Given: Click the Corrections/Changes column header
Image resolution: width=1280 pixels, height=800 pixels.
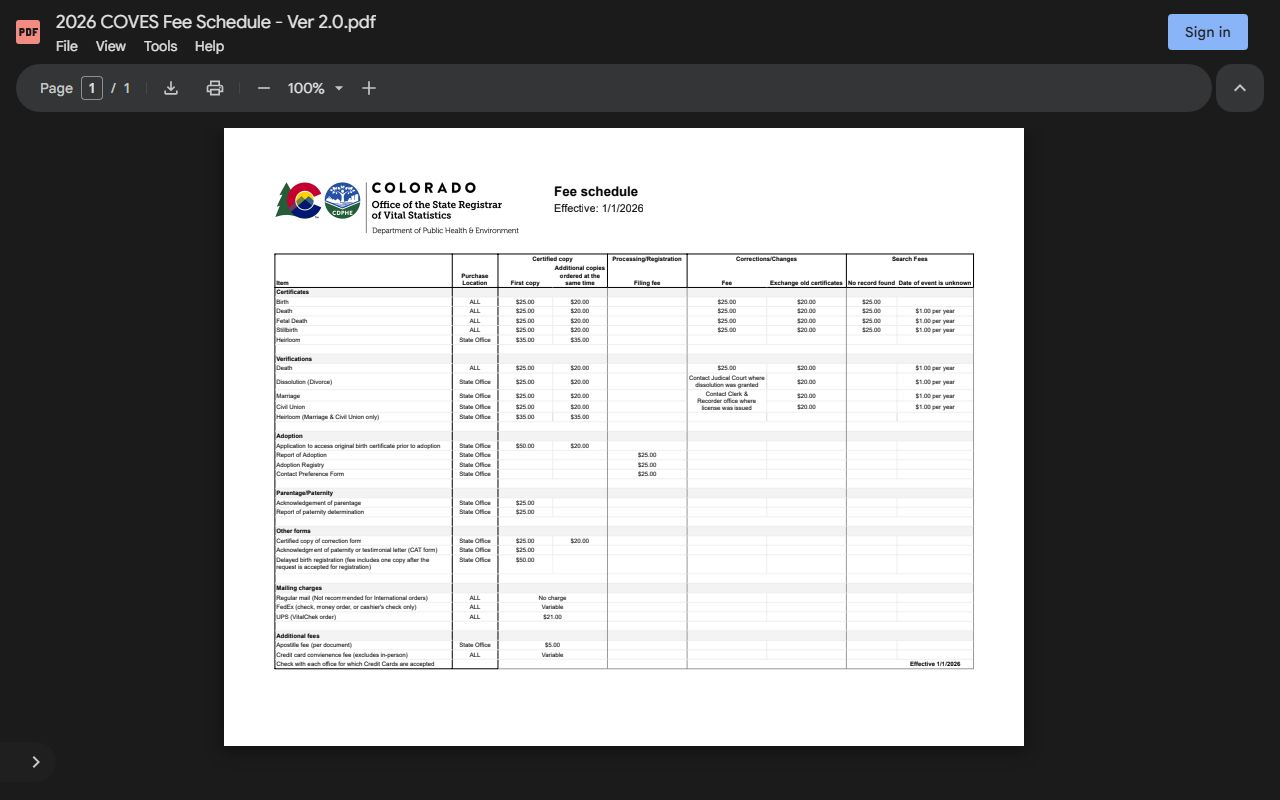Looking at the screenshot, I should (766, 259).
